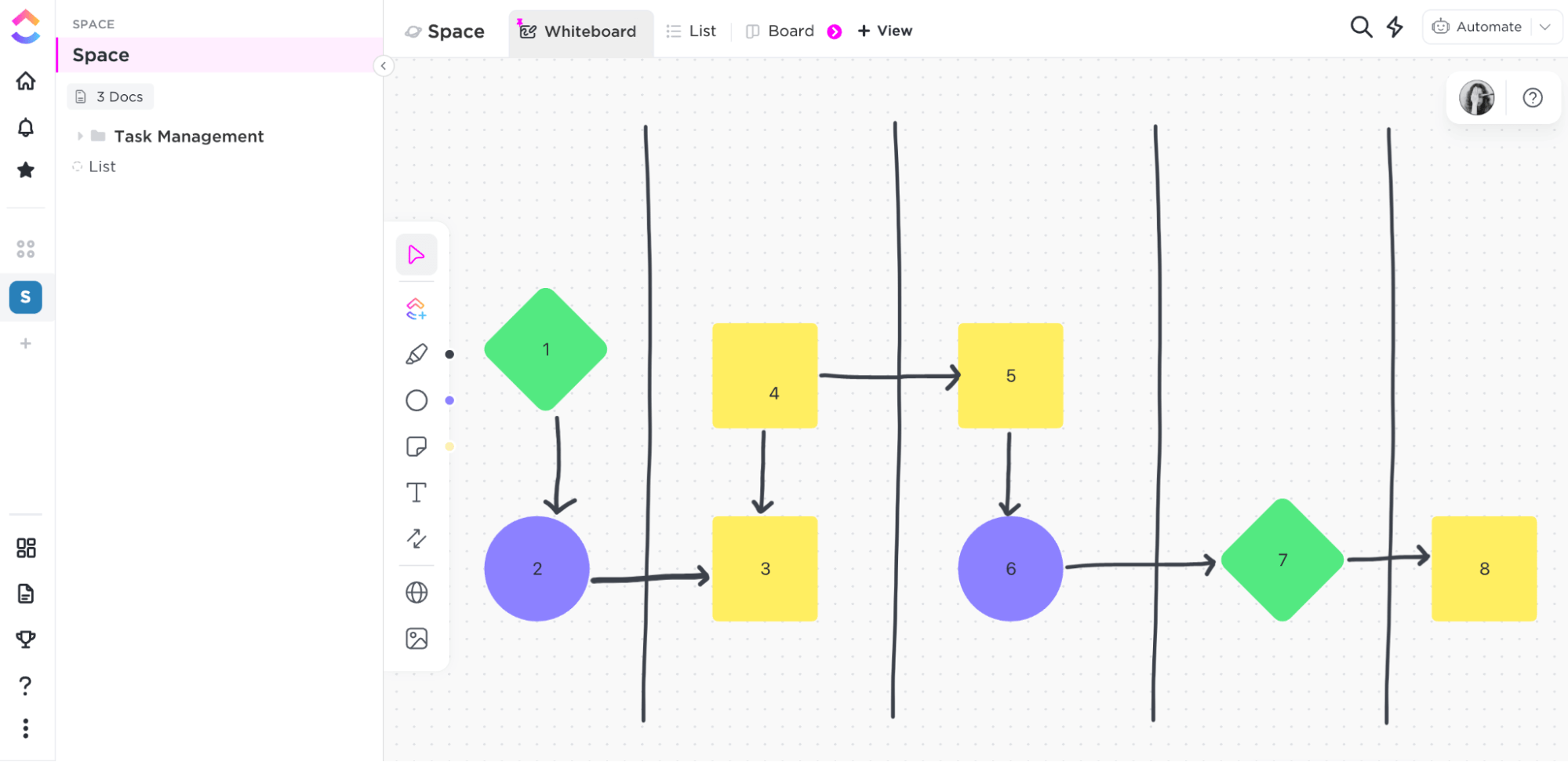Select the Shape circle tool

tap(417, 400)
